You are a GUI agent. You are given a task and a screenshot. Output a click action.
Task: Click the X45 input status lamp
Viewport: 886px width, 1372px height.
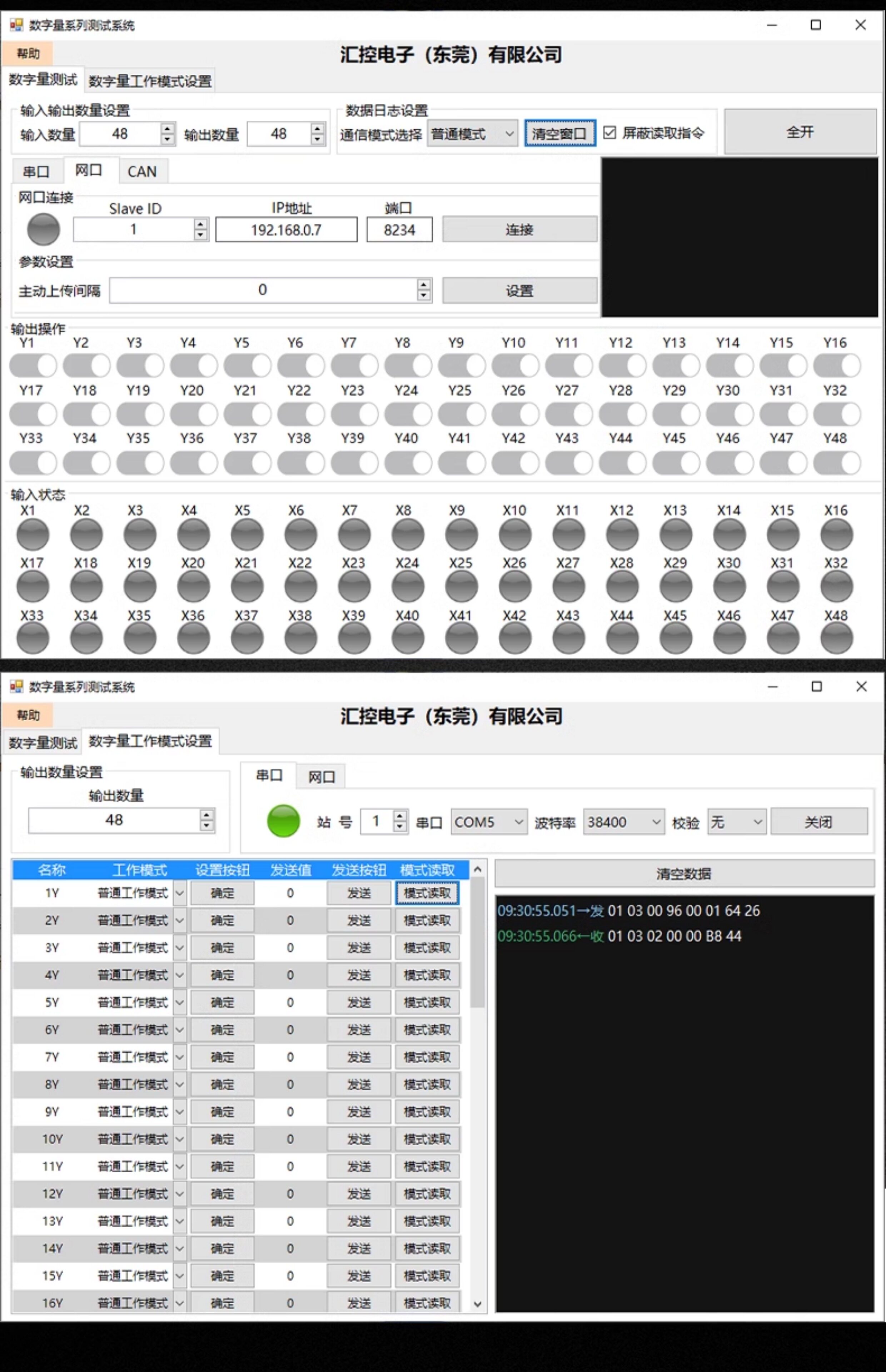[x=676, y=638]
